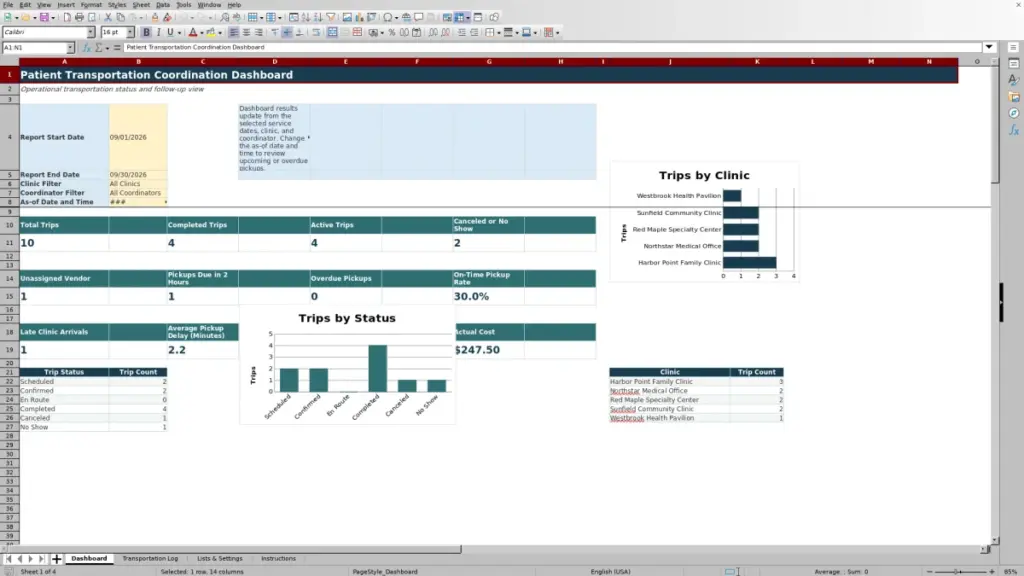Open the Background Color dropdown arrow
Viewport: 1024px width, 576px height.
click(x=220, y=33)
